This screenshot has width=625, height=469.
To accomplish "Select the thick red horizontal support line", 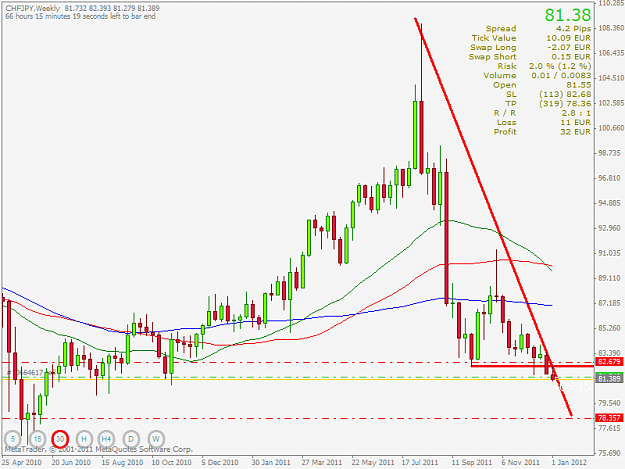I will point(532,366).
